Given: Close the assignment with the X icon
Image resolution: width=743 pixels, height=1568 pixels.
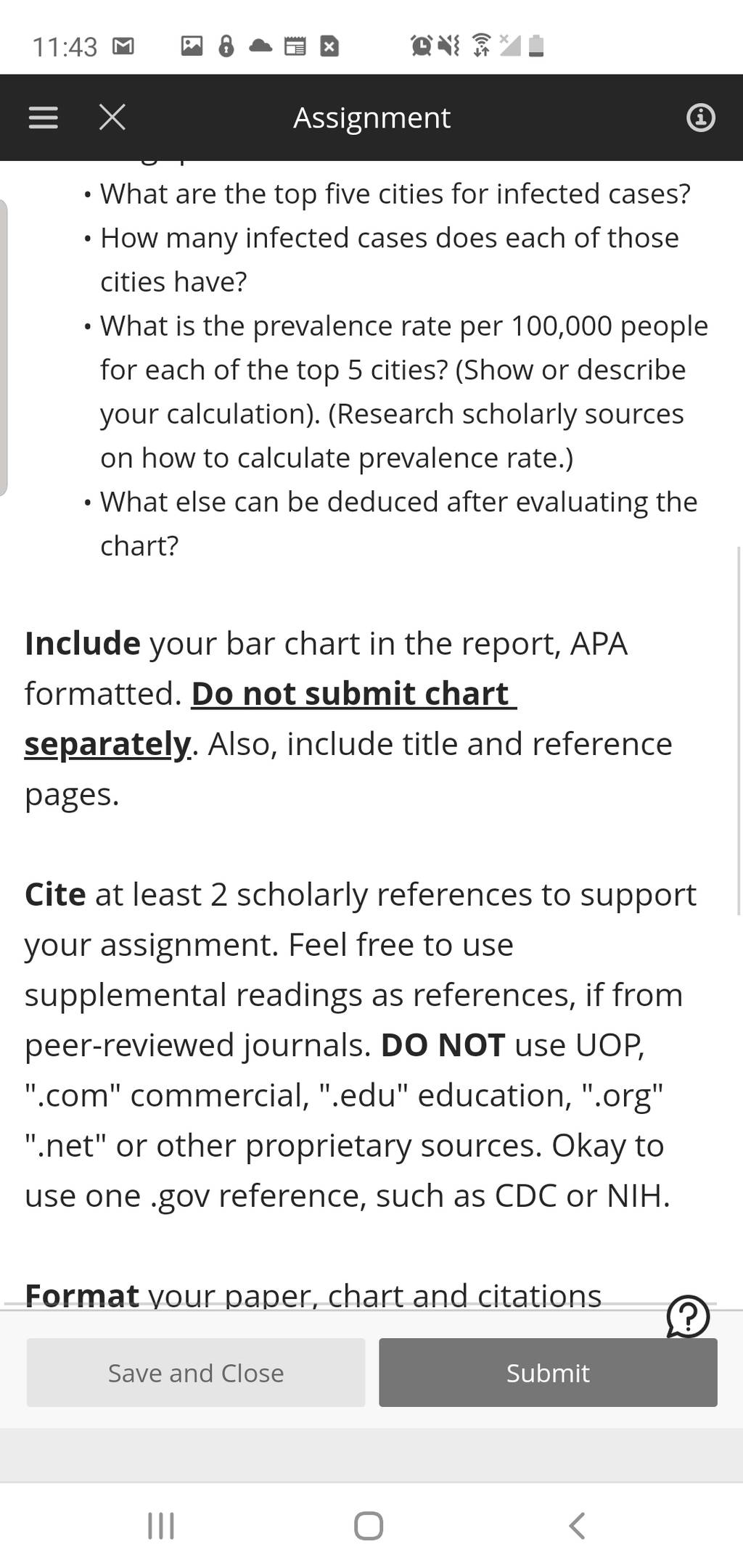Looking at the screenshot, I should point(112,117).
